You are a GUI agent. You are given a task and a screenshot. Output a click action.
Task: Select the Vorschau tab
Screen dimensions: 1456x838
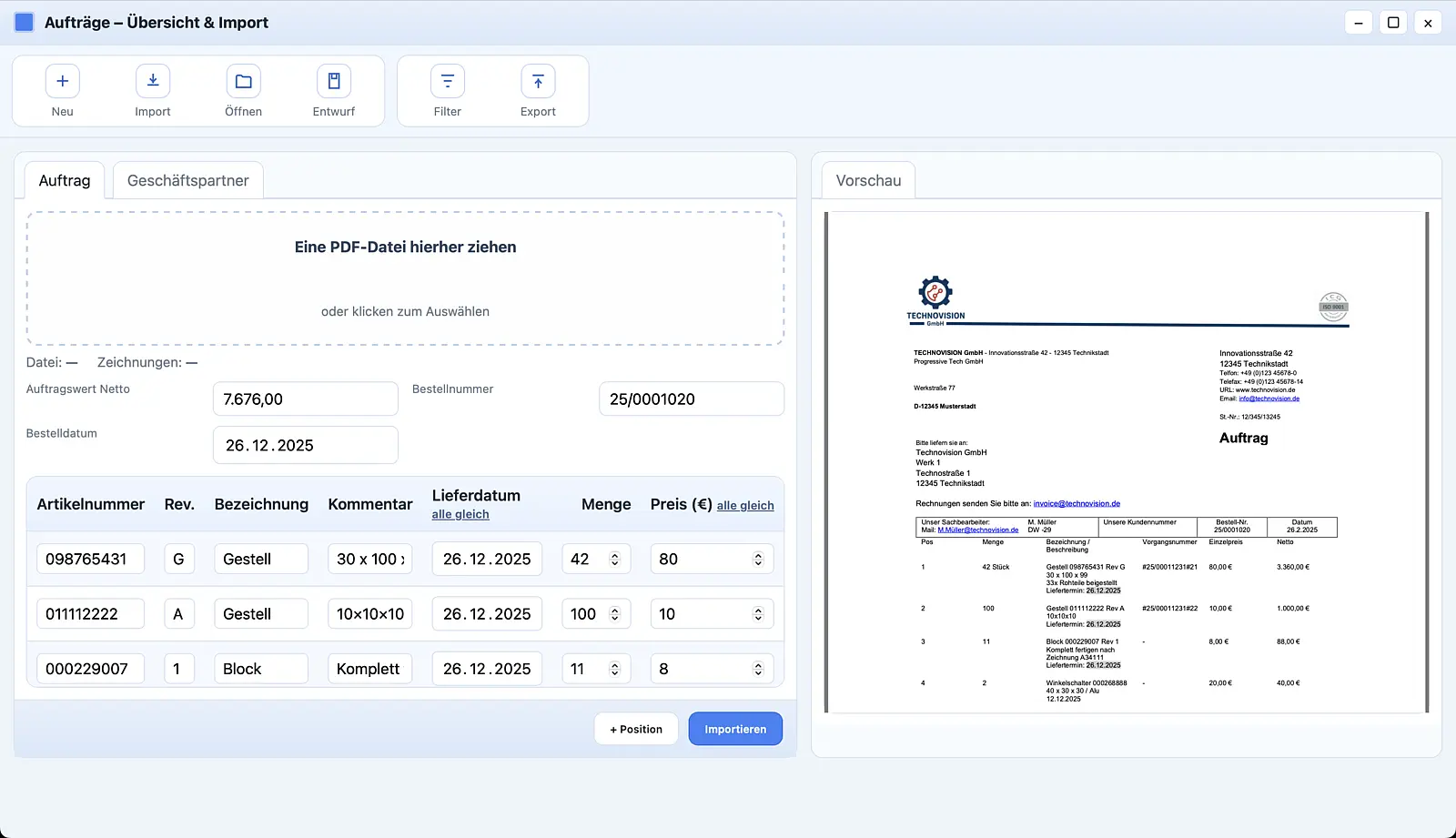pos(868,181)
